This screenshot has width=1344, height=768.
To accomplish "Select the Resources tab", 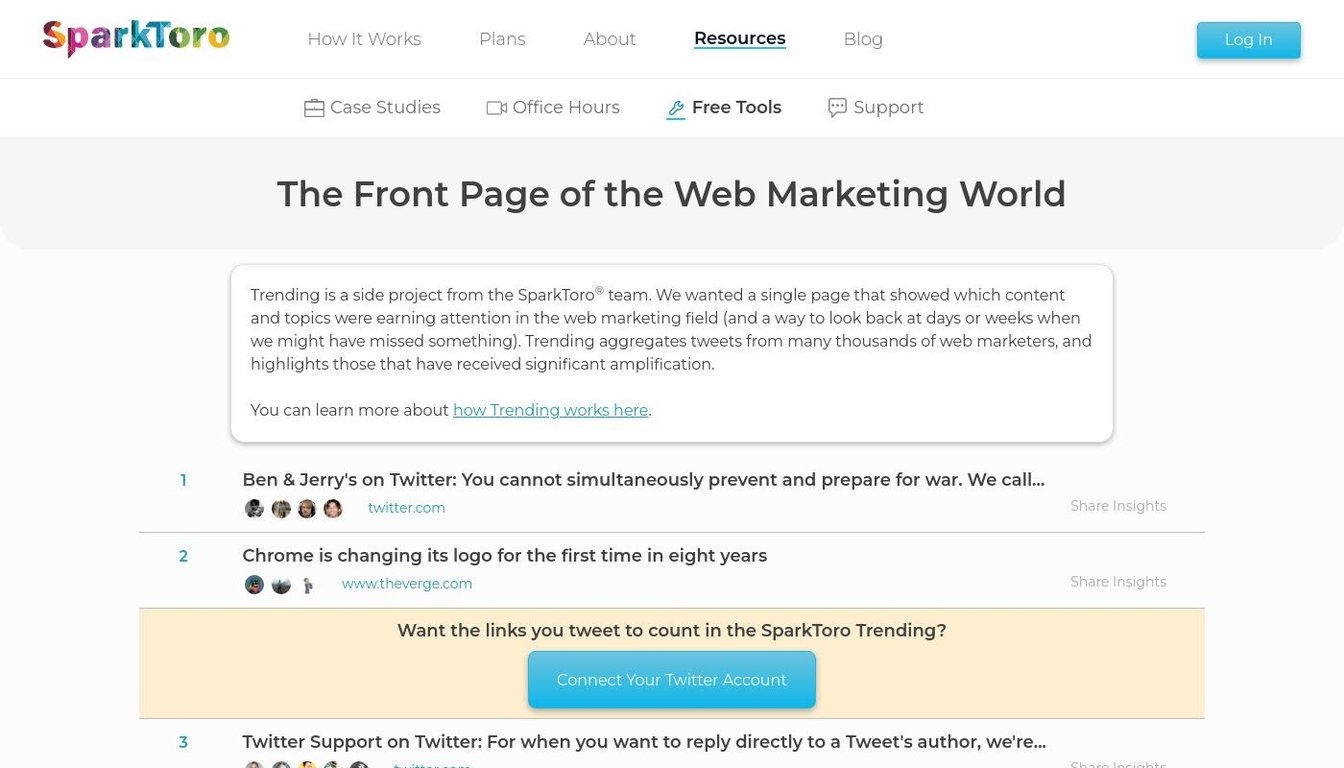I will click(x=739, y=38).
